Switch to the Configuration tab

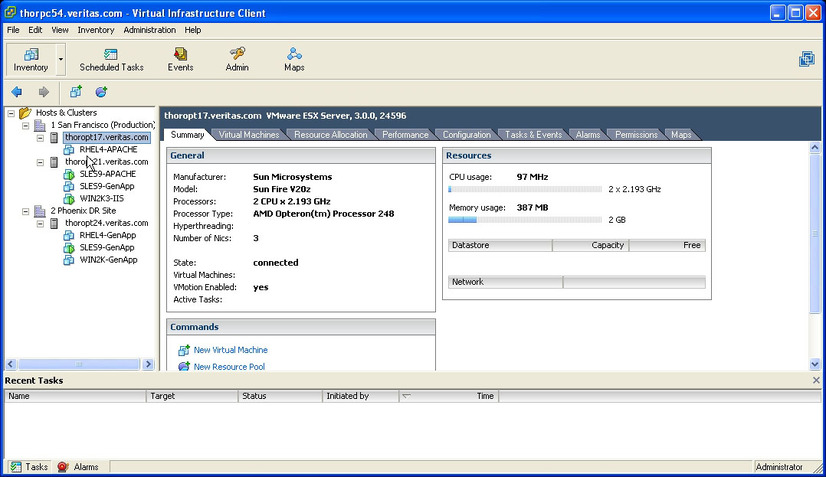click(467, 135)
